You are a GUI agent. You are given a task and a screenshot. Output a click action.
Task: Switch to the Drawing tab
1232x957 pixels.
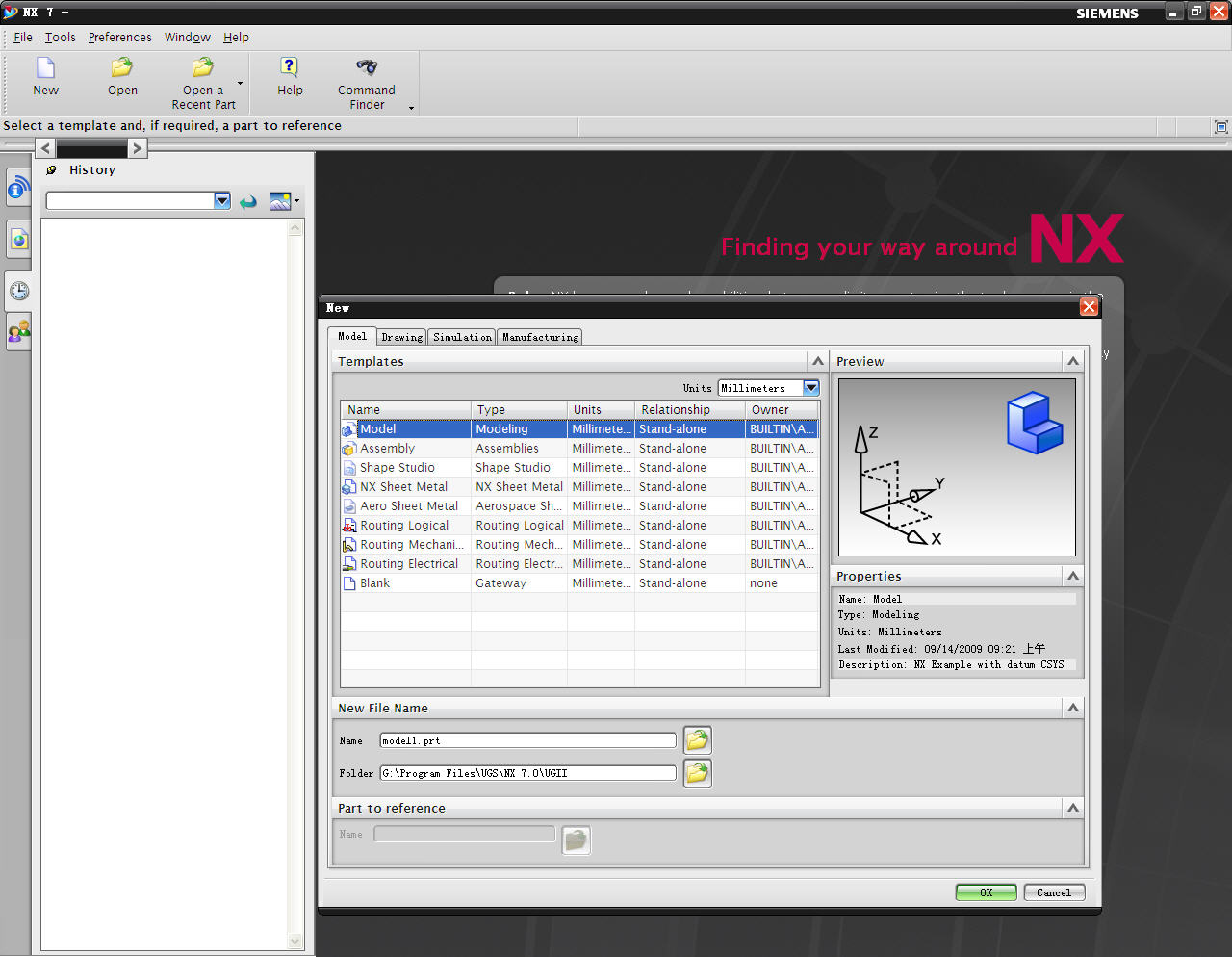click(401, 337)
